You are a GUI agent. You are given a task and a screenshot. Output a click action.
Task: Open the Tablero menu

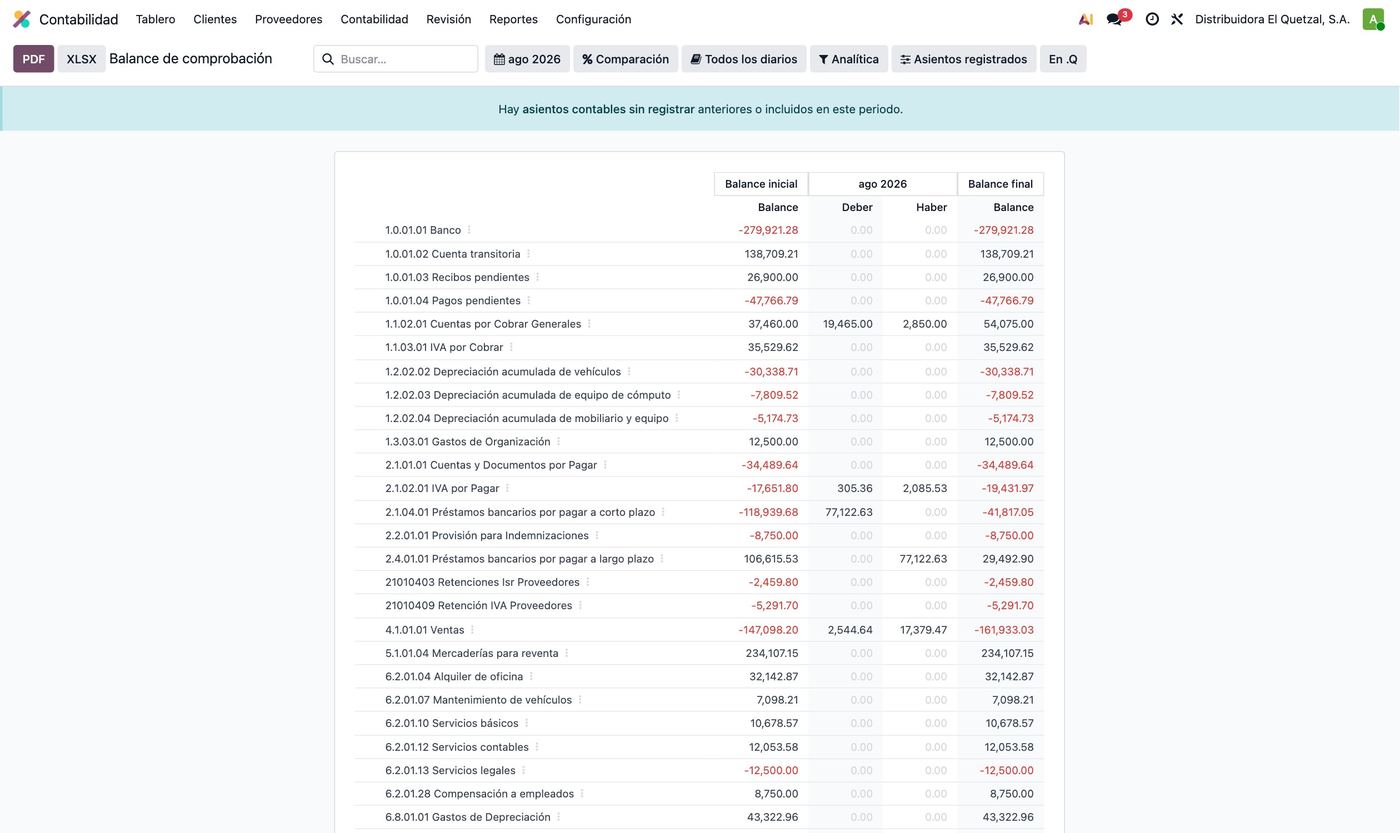pyautogui.click(x=155, y=19)
